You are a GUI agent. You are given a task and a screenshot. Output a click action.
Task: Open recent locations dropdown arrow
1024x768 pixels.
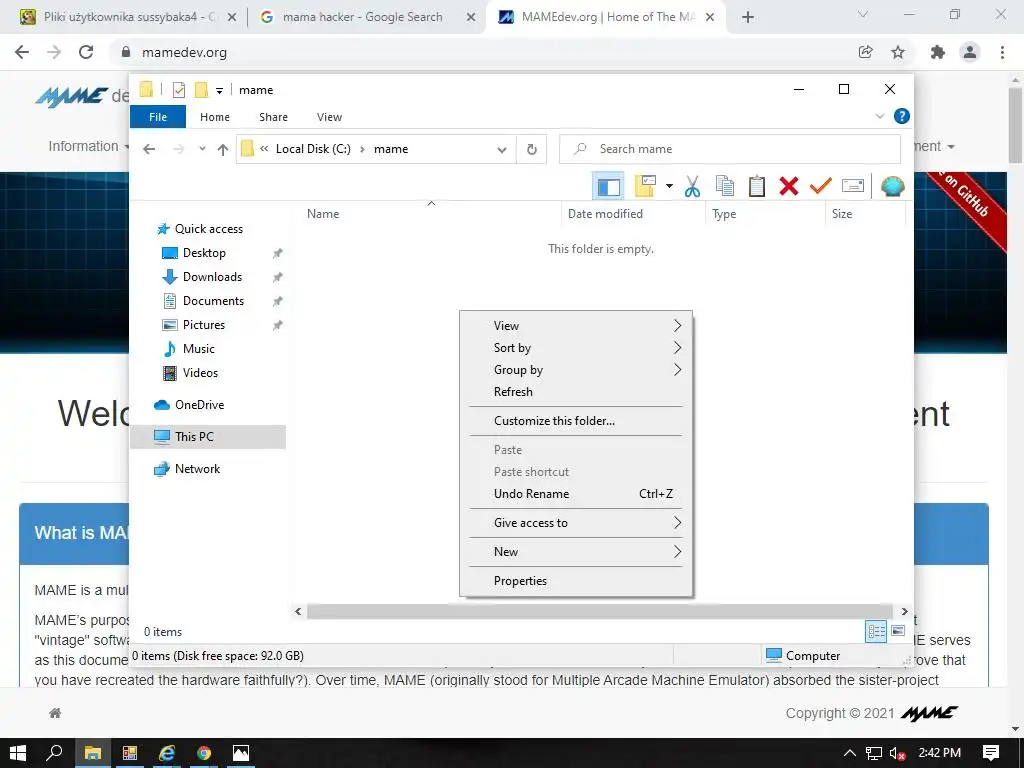(x=202, y=149)
